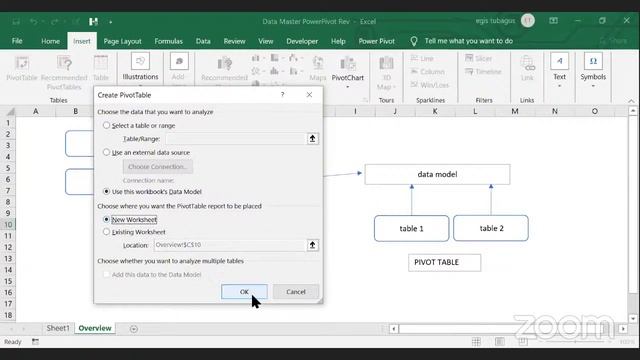Insert a Line sparkline

click(422, 58)
